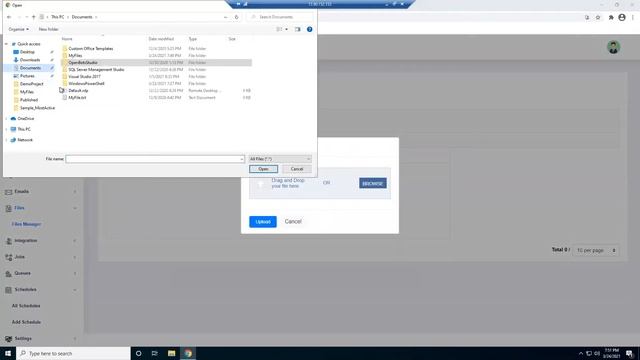This screenshot has height=360, width=640.
Task: Expand the Emails sidebar section chevron
Action: [75, 191]
